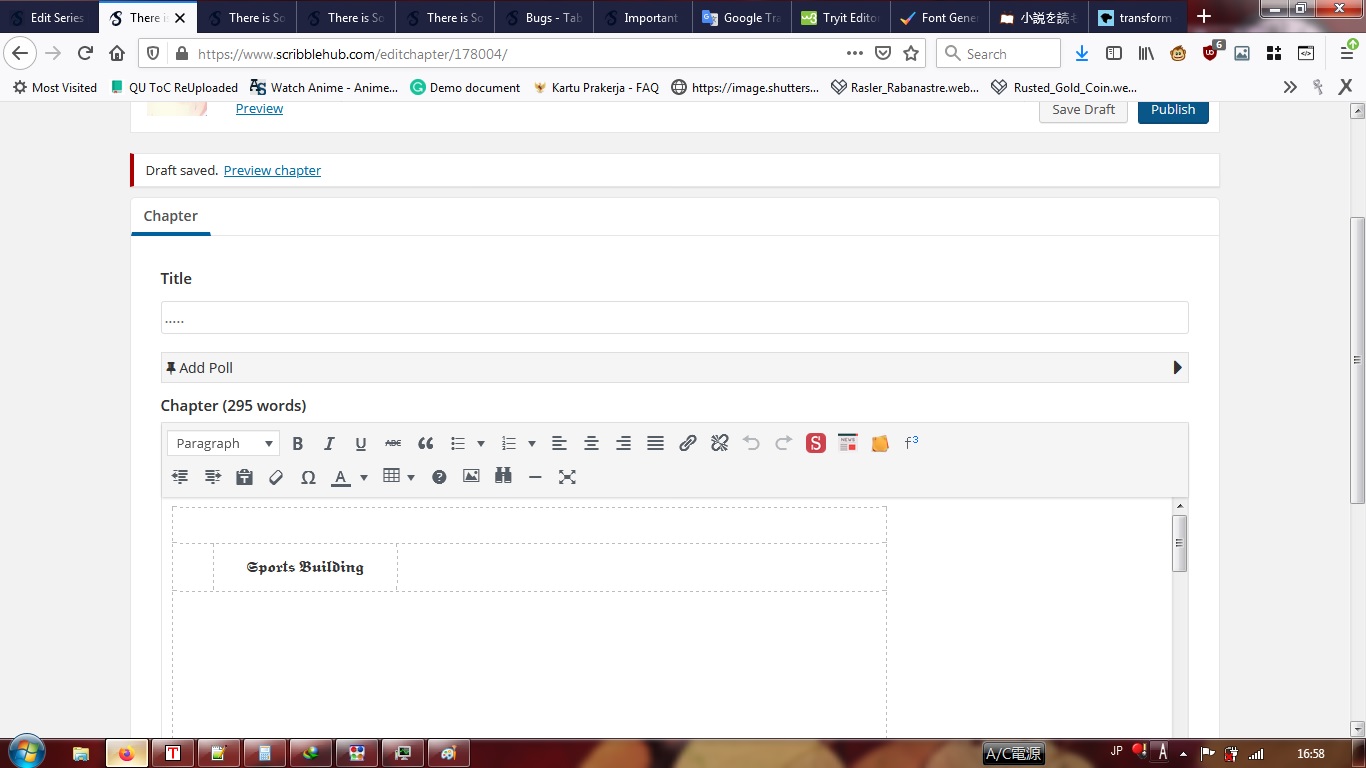Toggle italic formatting in the editor toolbar
Image resolution: width=1366 pixels, height=768 pixels.
329,443
